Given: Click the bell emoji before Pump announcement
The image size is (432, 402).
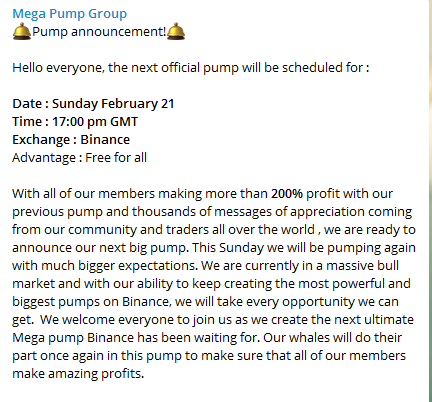Looking at the screenshot, I should [22, 31].
